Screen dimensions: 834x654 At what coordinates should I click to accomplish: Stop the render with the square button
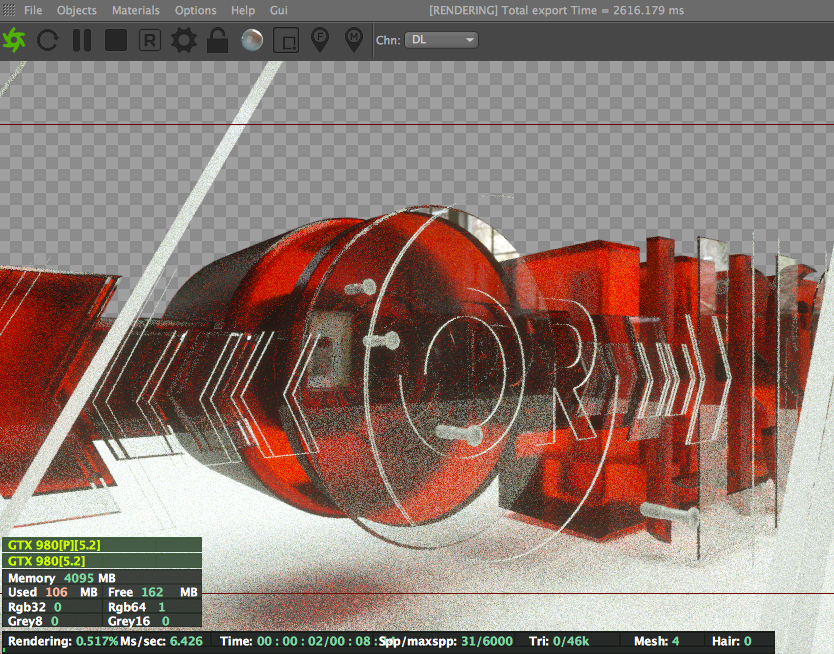115,40
